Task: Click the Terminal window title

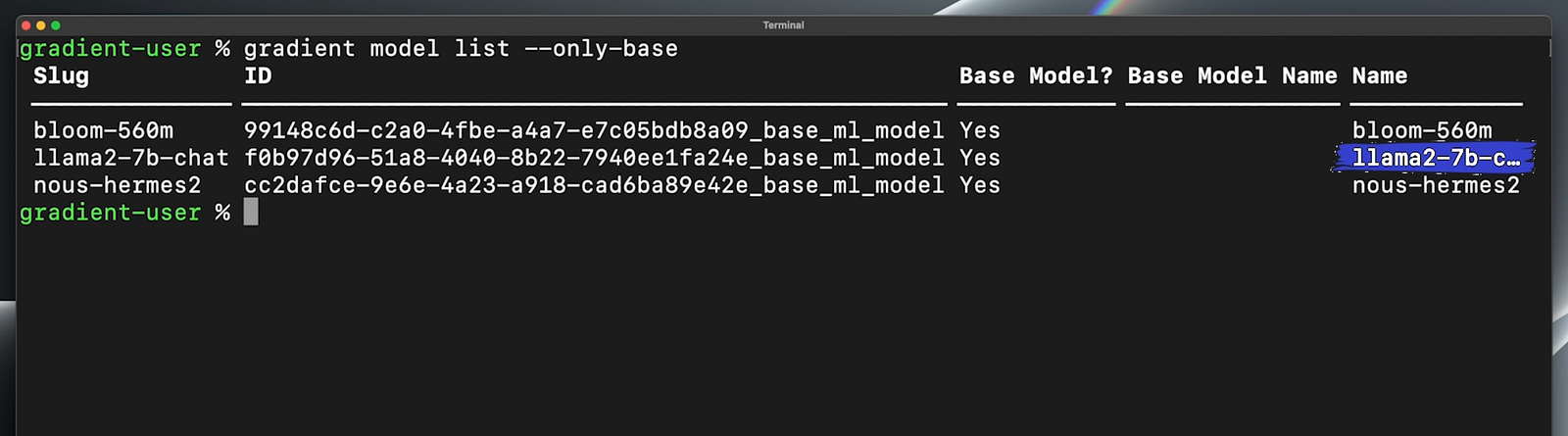Action: (x=783, y=25)
